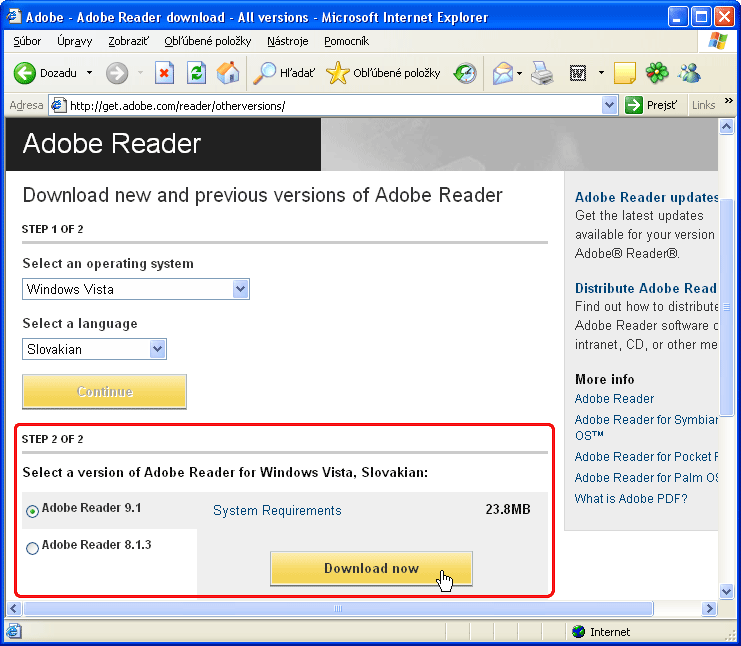The height and width of the screenshot is (646, 741).
Task: Expand the Edit dropdown arrow next to Word icon
Action: (601, 73)
